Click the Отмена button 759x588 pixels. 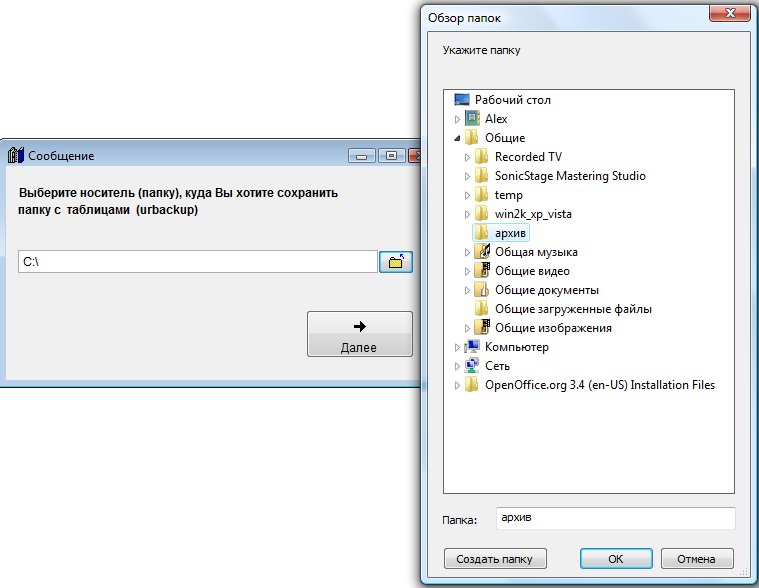(x=697, y=559)
